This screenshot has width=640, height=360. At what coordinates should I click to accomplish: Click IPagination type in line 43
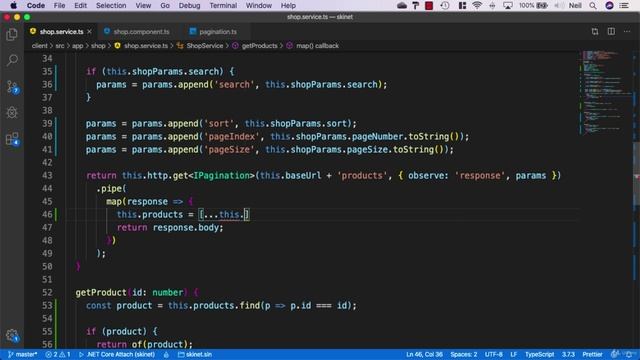pyautogui.click(x=221, y=176)
